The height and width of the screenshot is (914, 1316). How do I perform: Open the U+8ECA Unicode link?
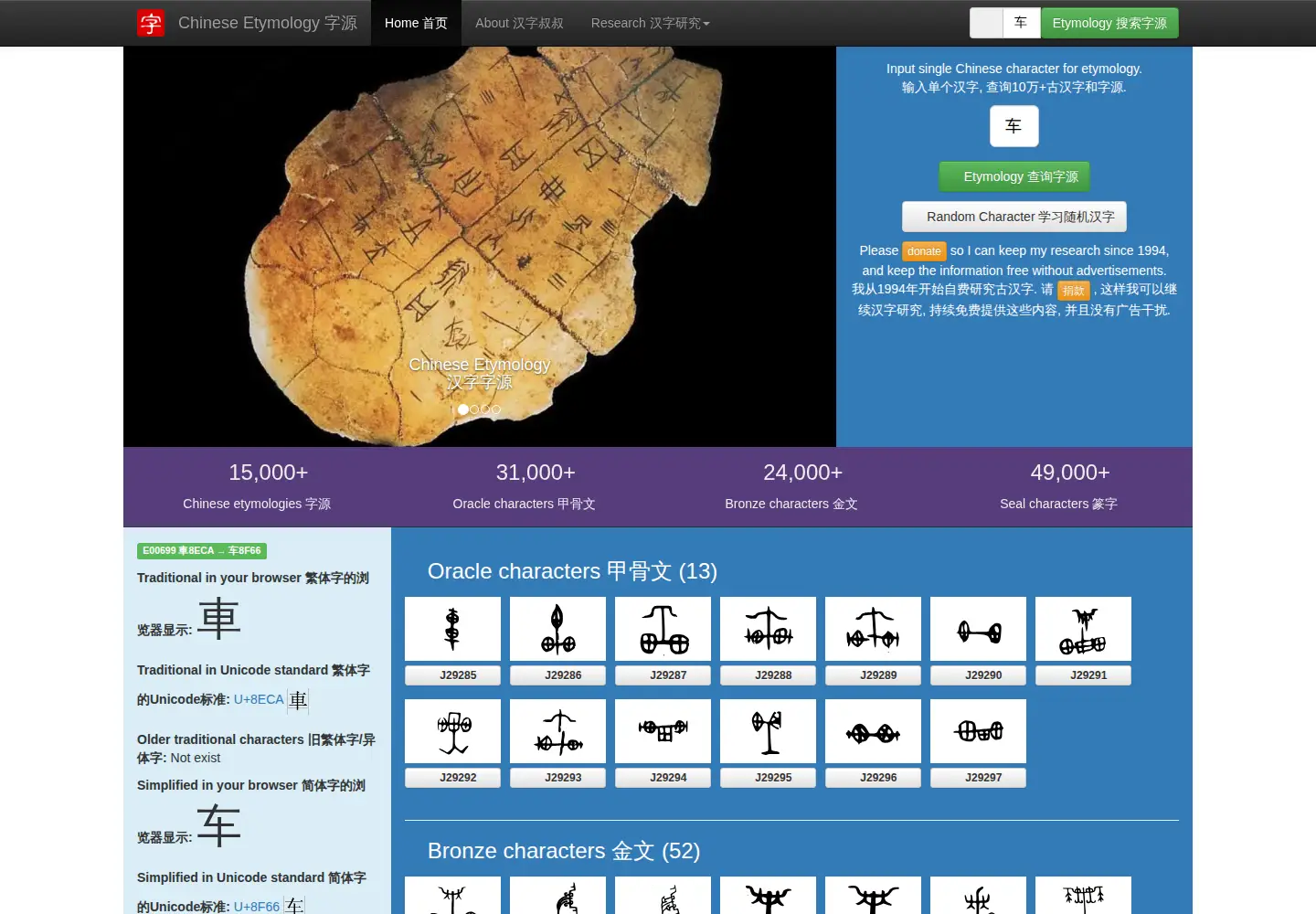[259, 699]
